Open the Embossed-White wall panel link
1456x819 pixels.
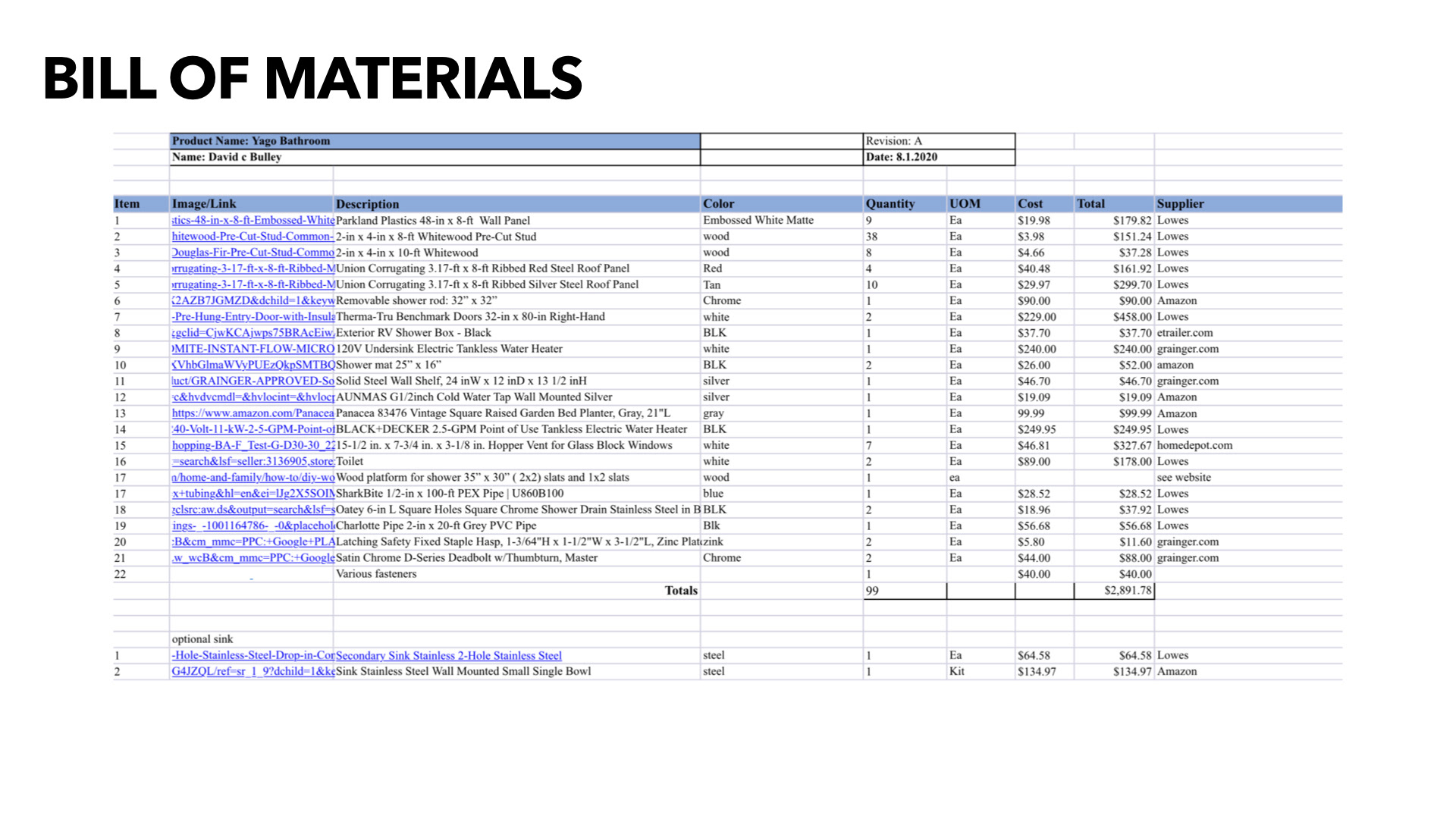[x=253, y=221]
